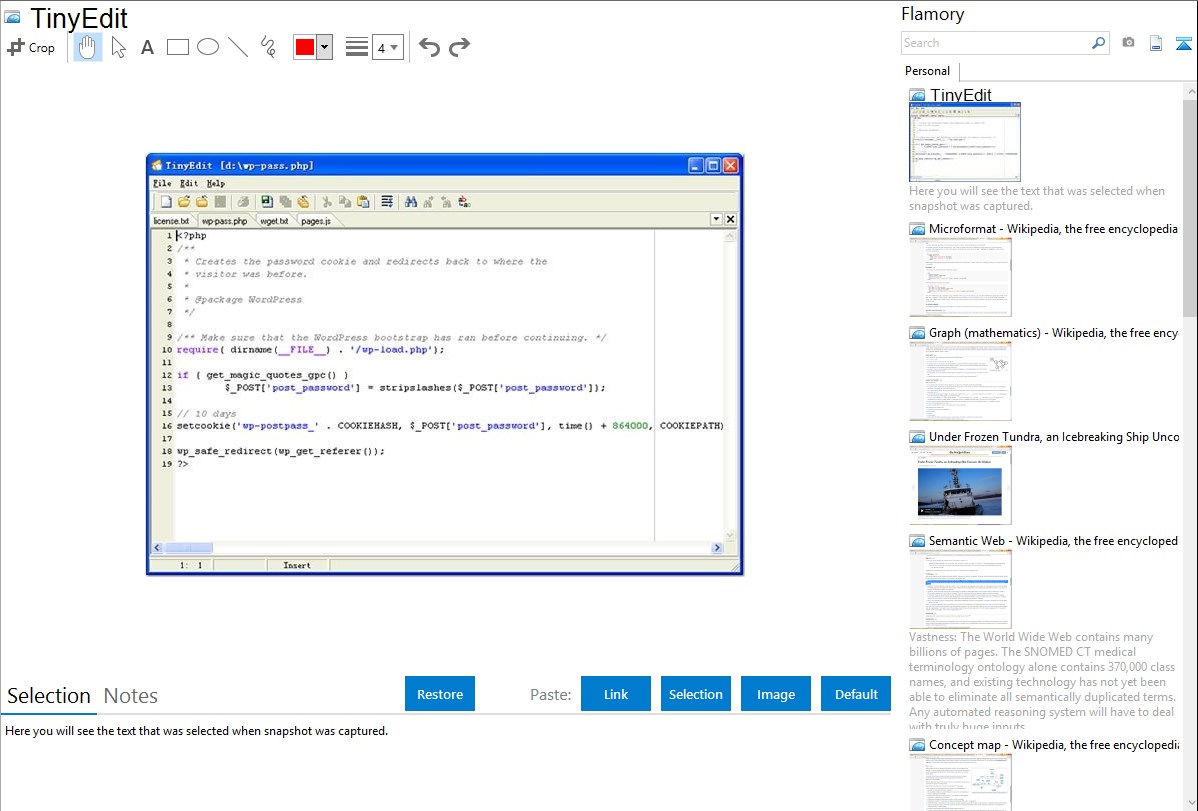Select the freehand draw tool
This screenshot has height=811, width=1198.
(268, 47)
